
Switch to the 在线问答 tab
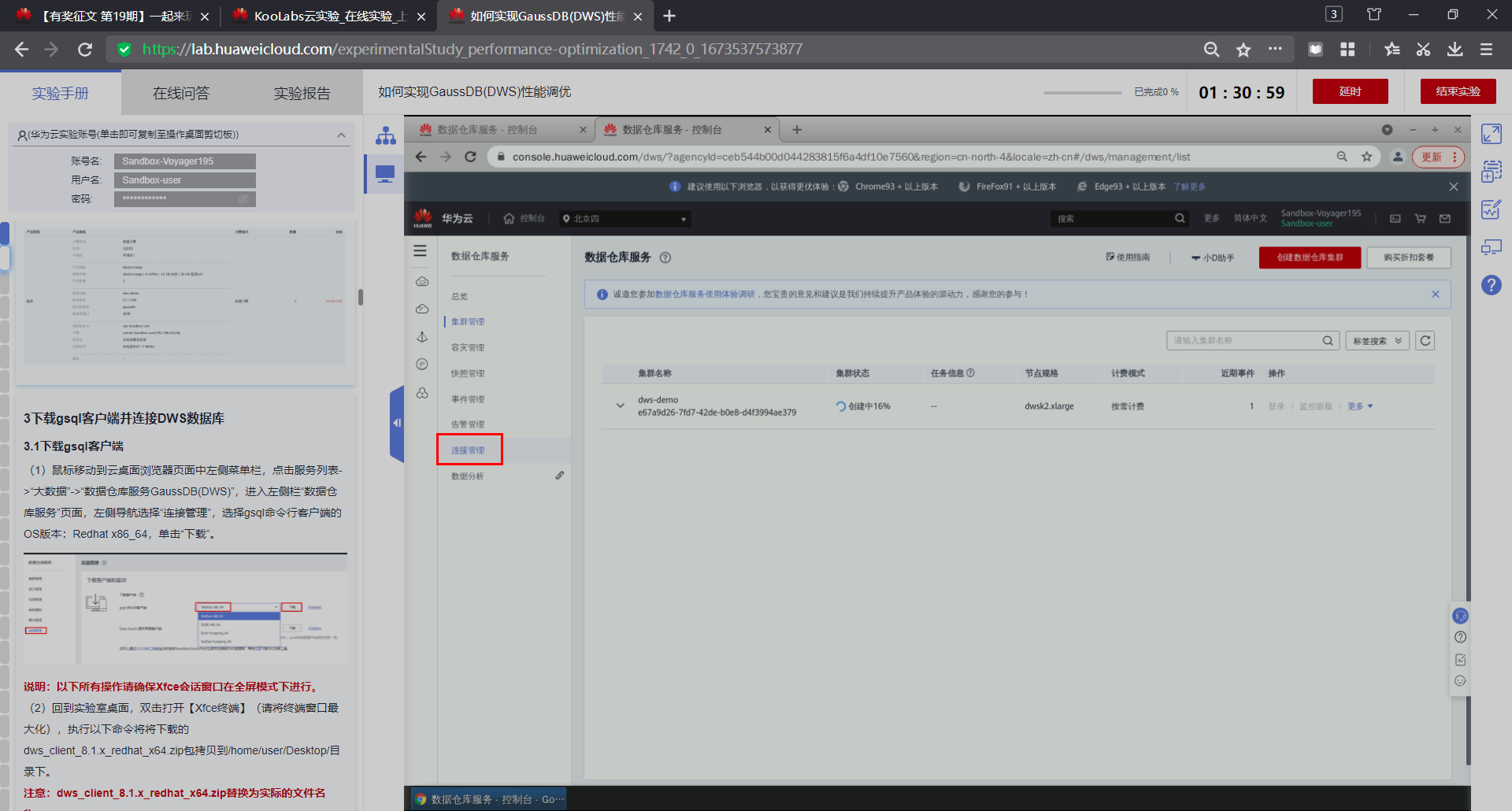pos(181,93)
